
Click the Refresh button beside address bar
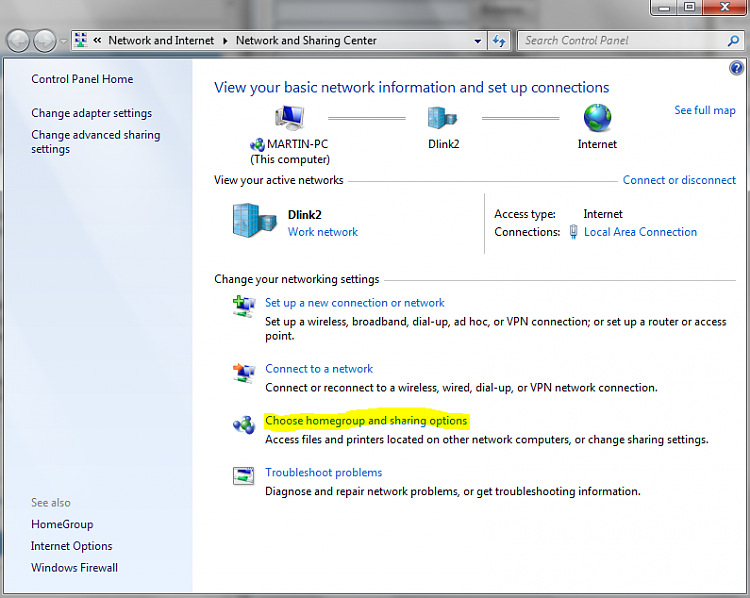point(499,41)
